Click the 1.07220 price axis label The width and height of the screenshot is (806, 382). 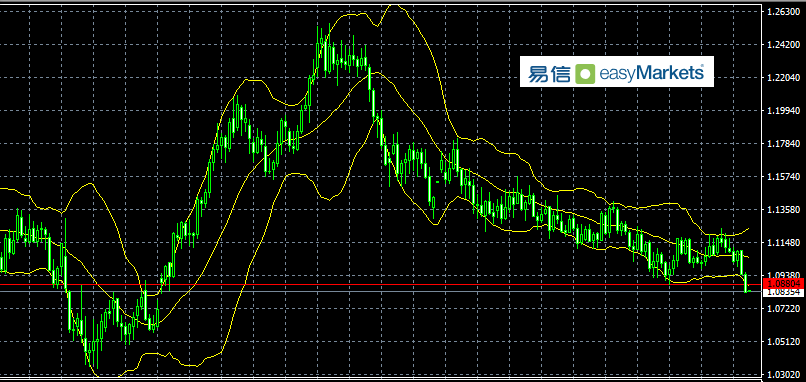click(x=783, y=308)
